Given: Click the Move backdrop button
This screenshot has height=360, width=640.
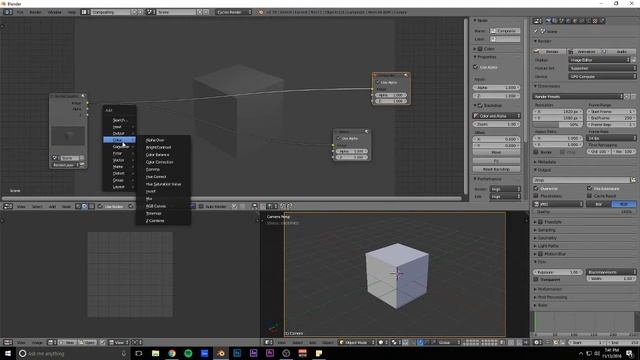Looking at the screenshot, I should click(x=496, y=152).
